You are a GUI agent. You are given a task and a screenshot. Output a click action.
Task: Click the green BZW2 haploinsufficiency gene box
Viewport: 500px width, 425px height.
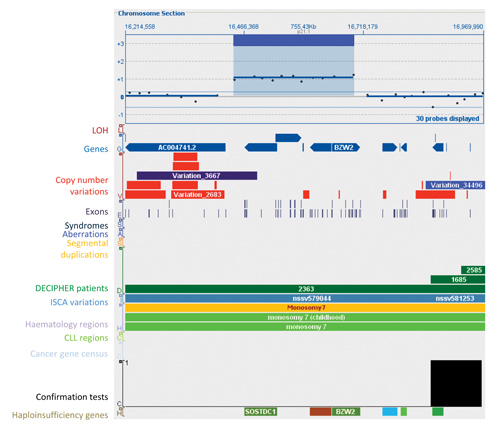(346, 412)
